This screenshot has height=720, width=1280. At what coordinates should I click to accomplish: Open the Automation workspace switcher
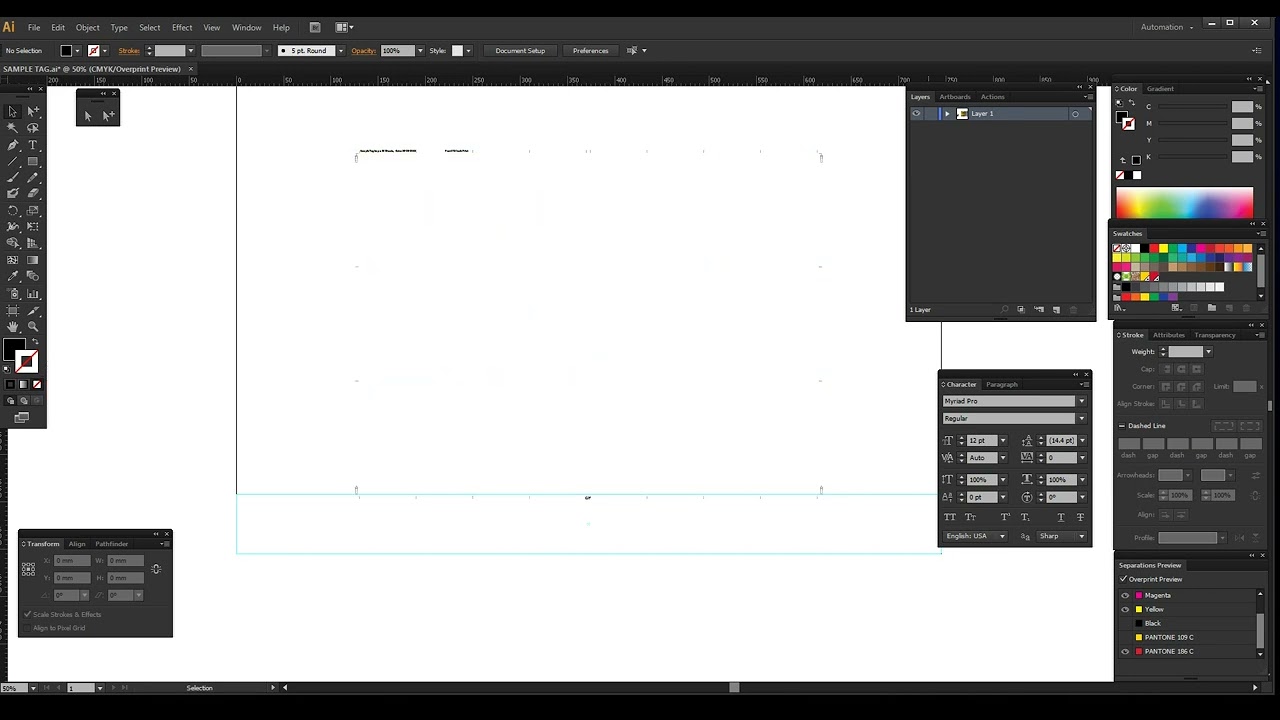1166,27
